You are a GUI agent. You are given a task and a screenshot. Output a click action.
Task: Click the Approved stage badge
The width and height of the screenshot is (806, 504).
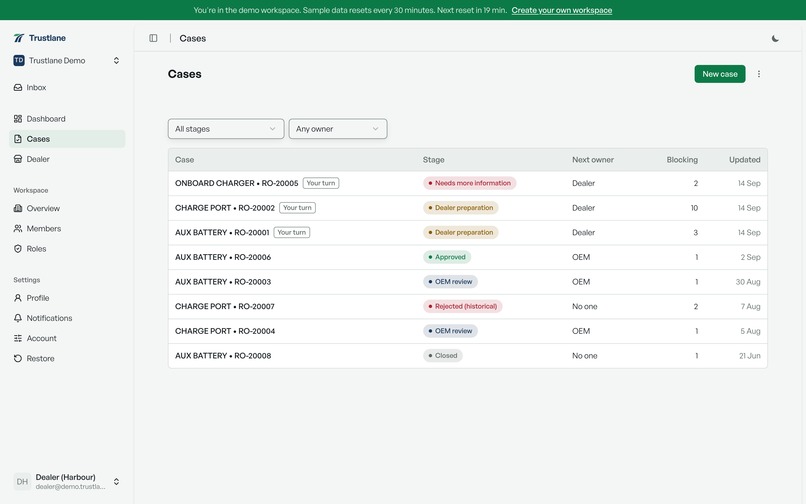tap(447, 257)
